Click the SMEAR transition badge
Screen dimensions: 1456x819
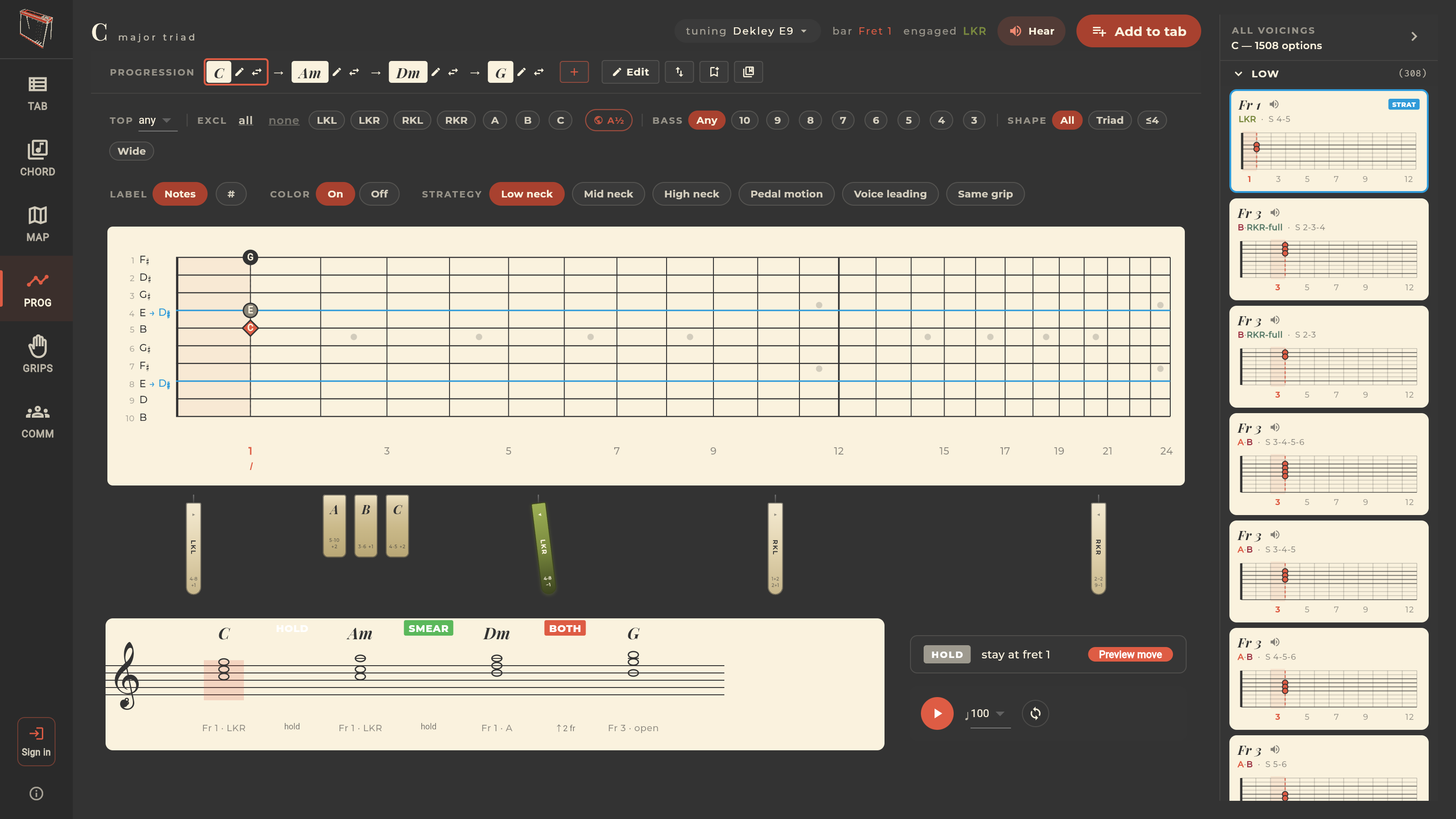coord(429,628)
